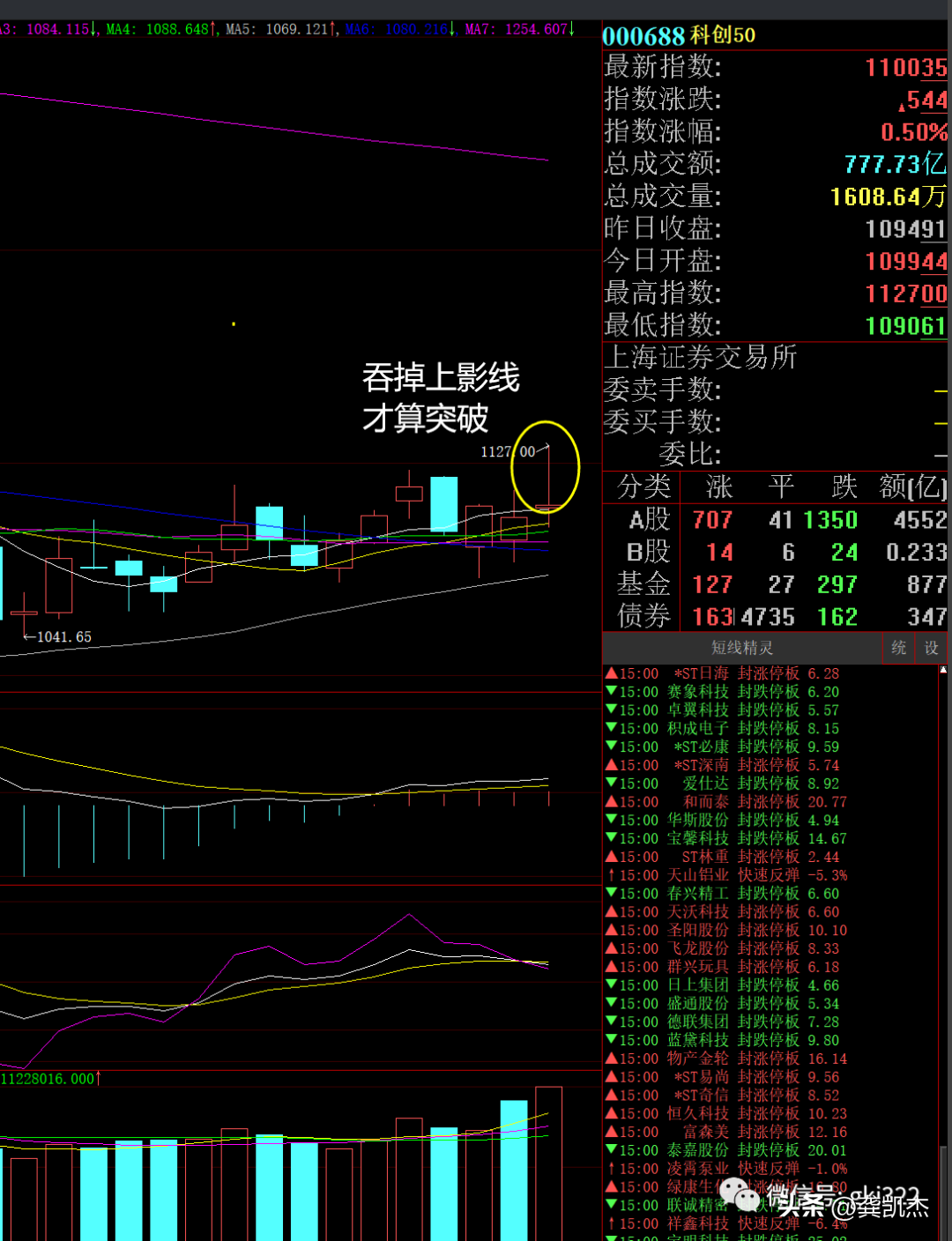Click the MA7: 1254.607 indicator label
952x1241 pixels.
pos(520,29)
